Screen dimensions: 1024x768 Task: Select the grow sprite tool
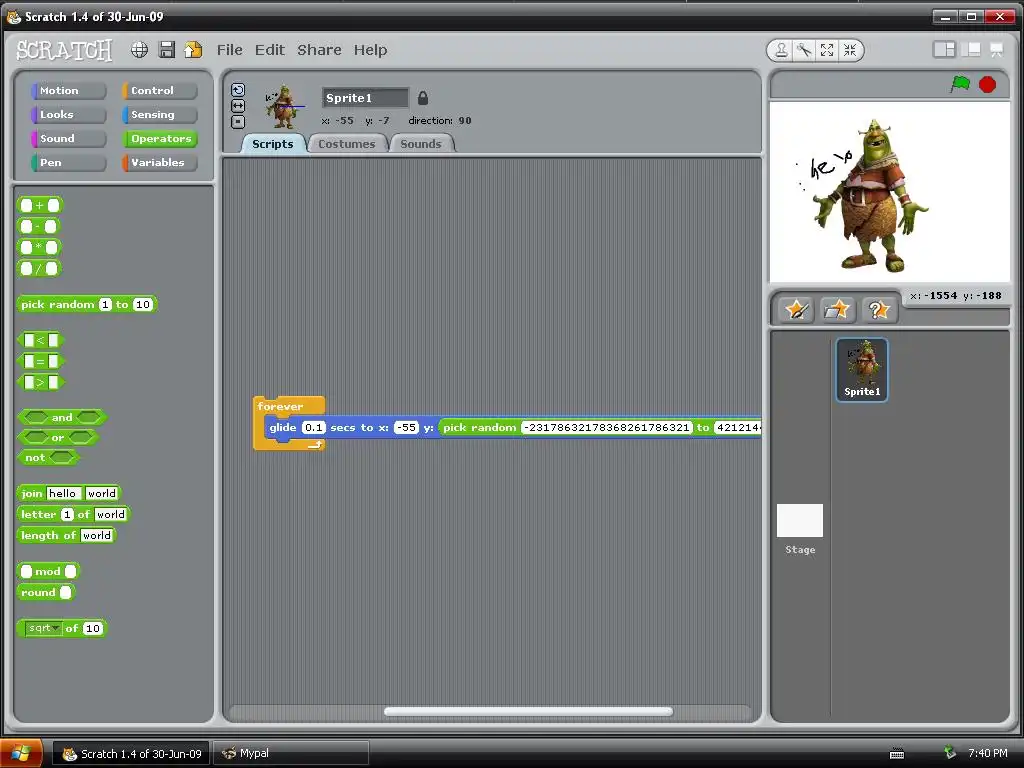[827, 50]
